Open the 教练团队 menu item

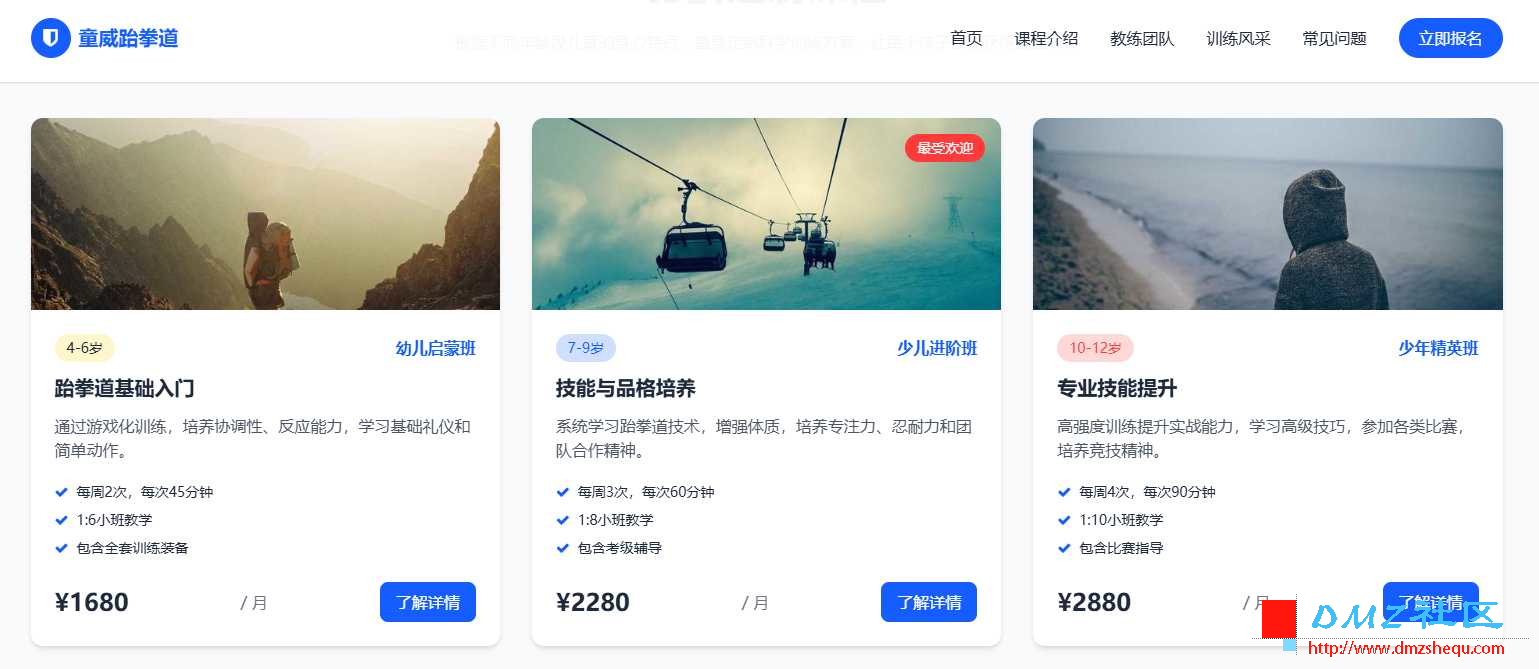coord(1142,38)
